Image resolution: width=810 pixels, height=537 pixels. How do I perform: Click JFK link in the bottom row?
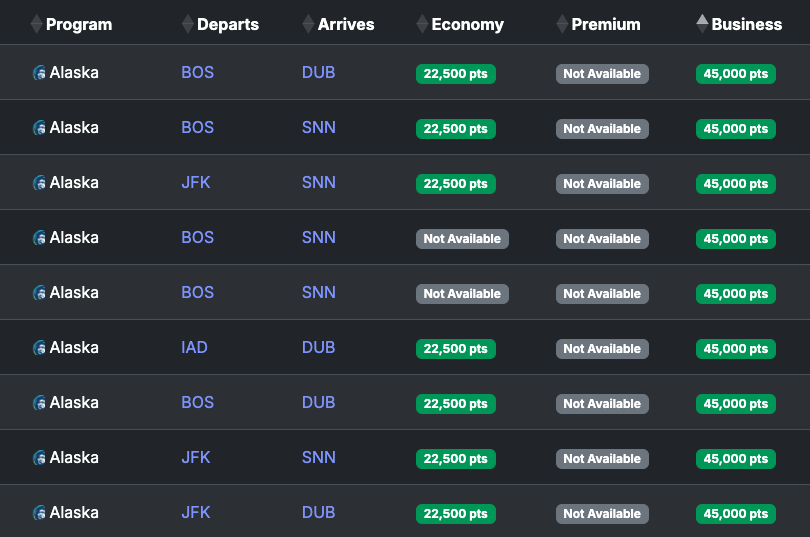tap(196, 513)
